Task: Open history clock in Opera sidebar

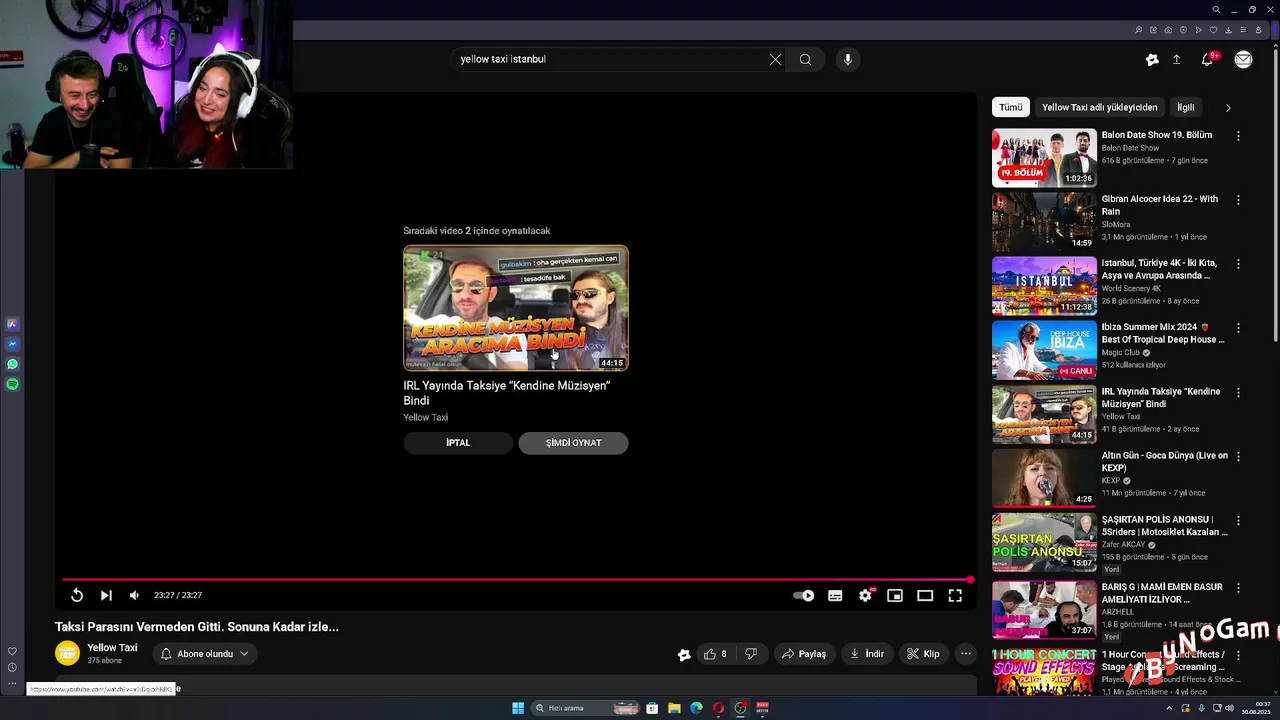Action: (x=12, y=667)
